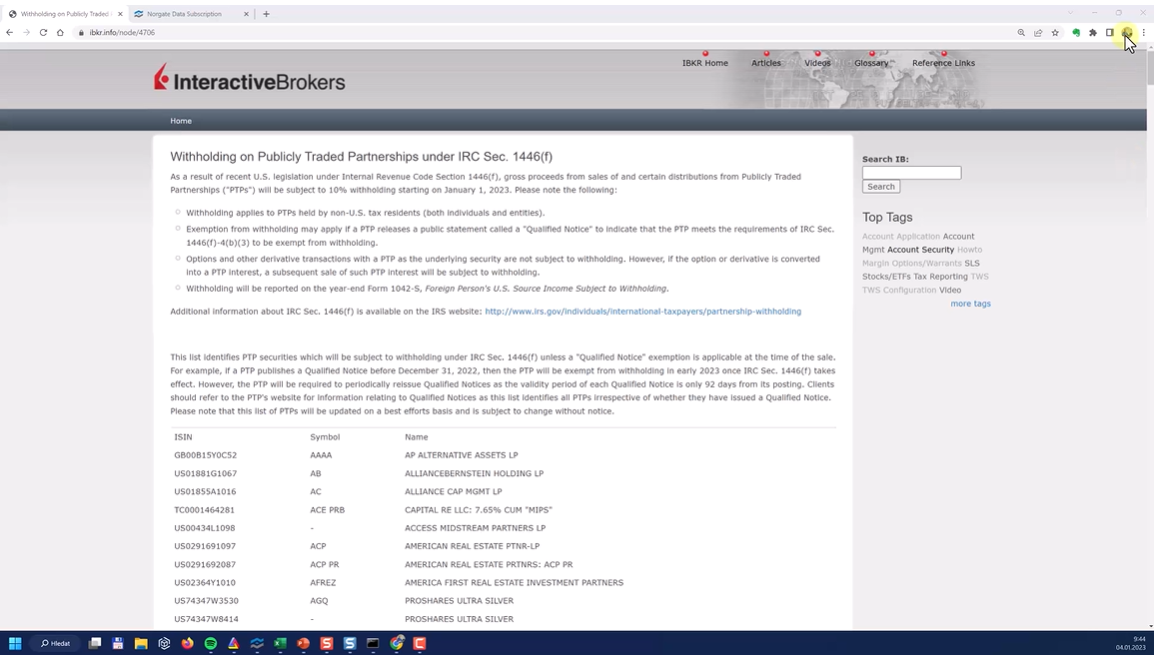Switch to Norgate Data Subscription tab
Viewport: 1155px width, 655px height.
192,14
